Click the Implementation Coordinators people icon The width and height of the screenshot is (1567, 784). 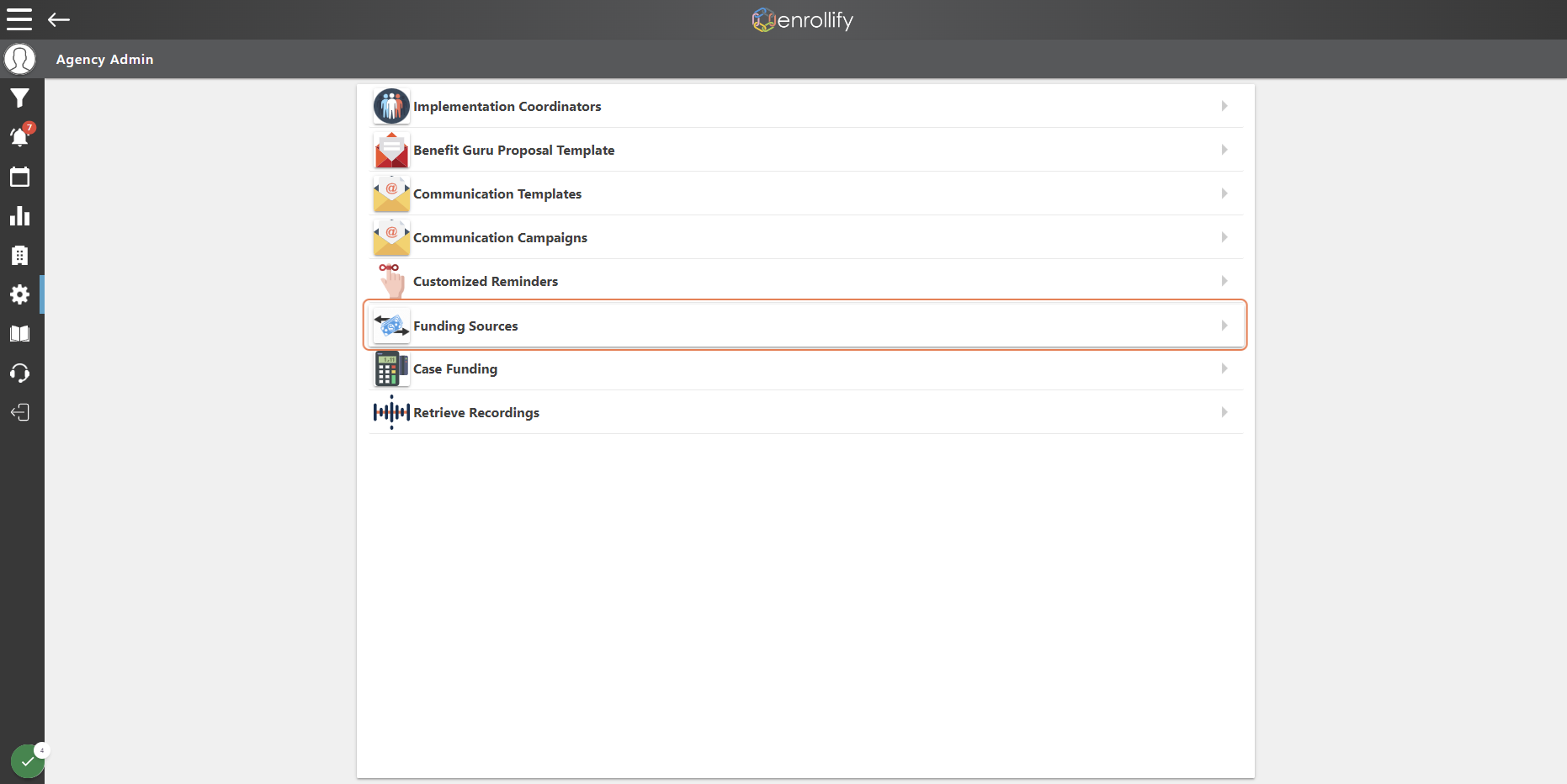(x=391, y=106)
